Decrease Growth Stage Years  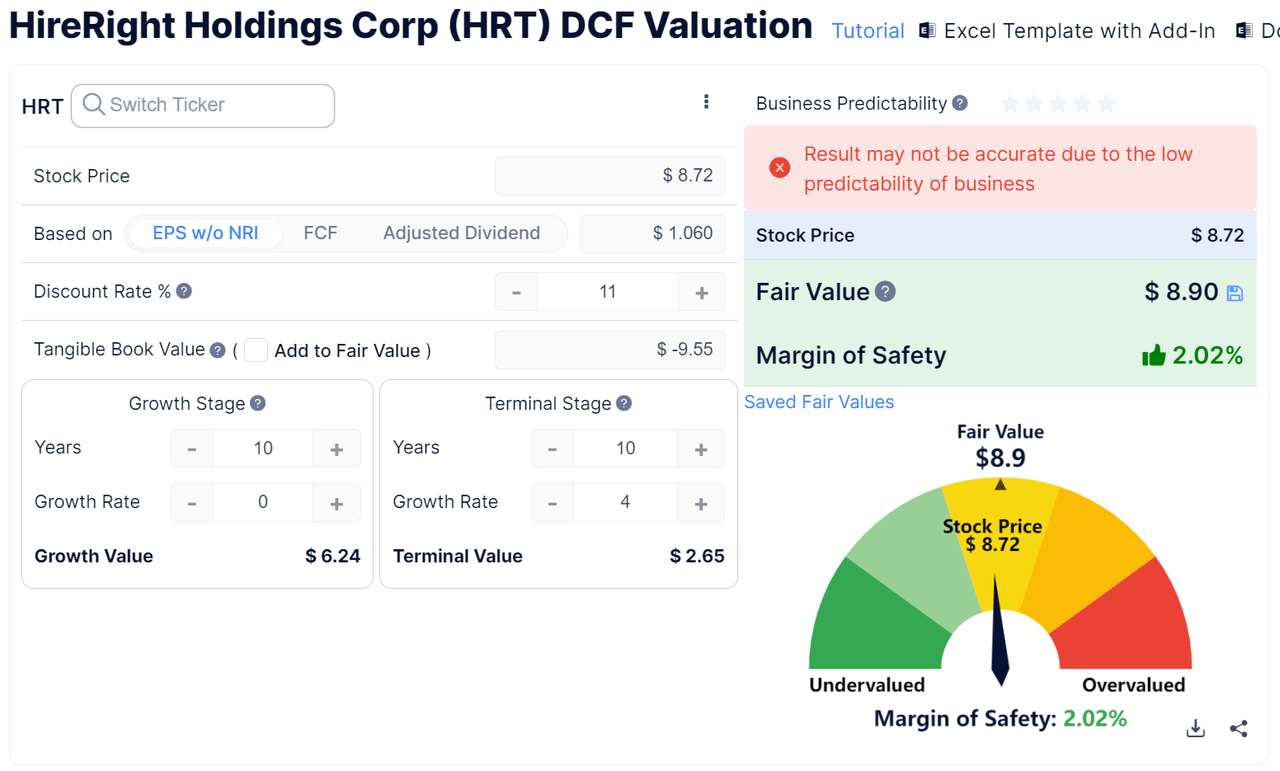[x=192, y=449]
